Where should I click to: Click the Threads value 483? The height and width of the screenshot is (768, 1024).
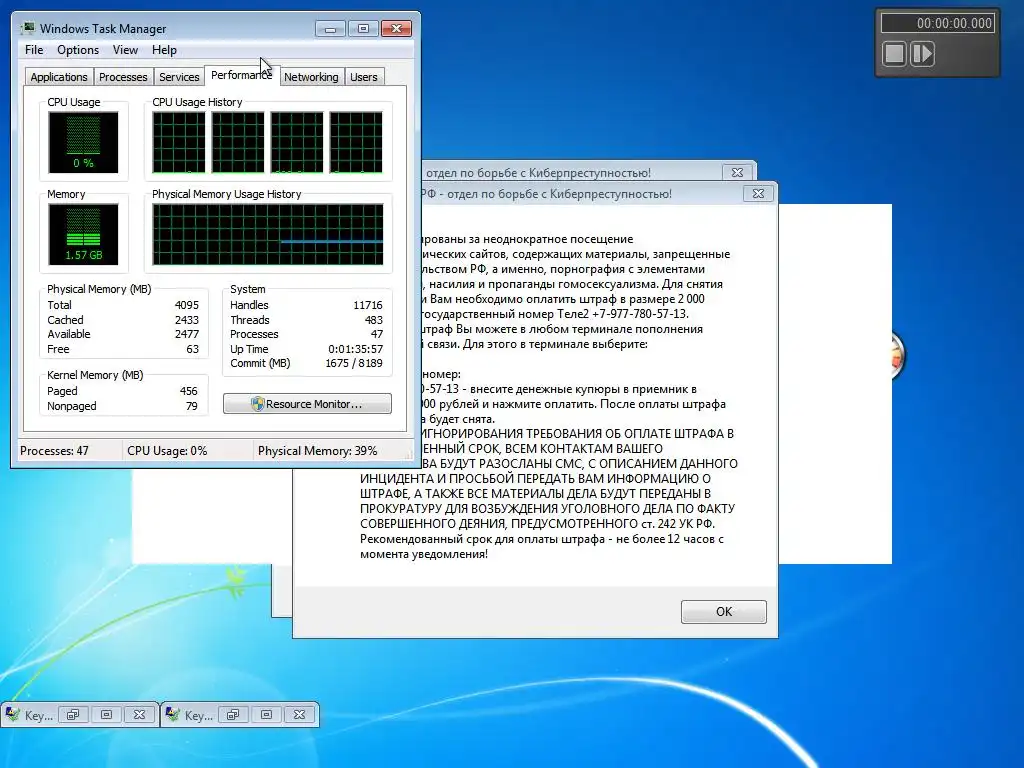click(374, 320)
